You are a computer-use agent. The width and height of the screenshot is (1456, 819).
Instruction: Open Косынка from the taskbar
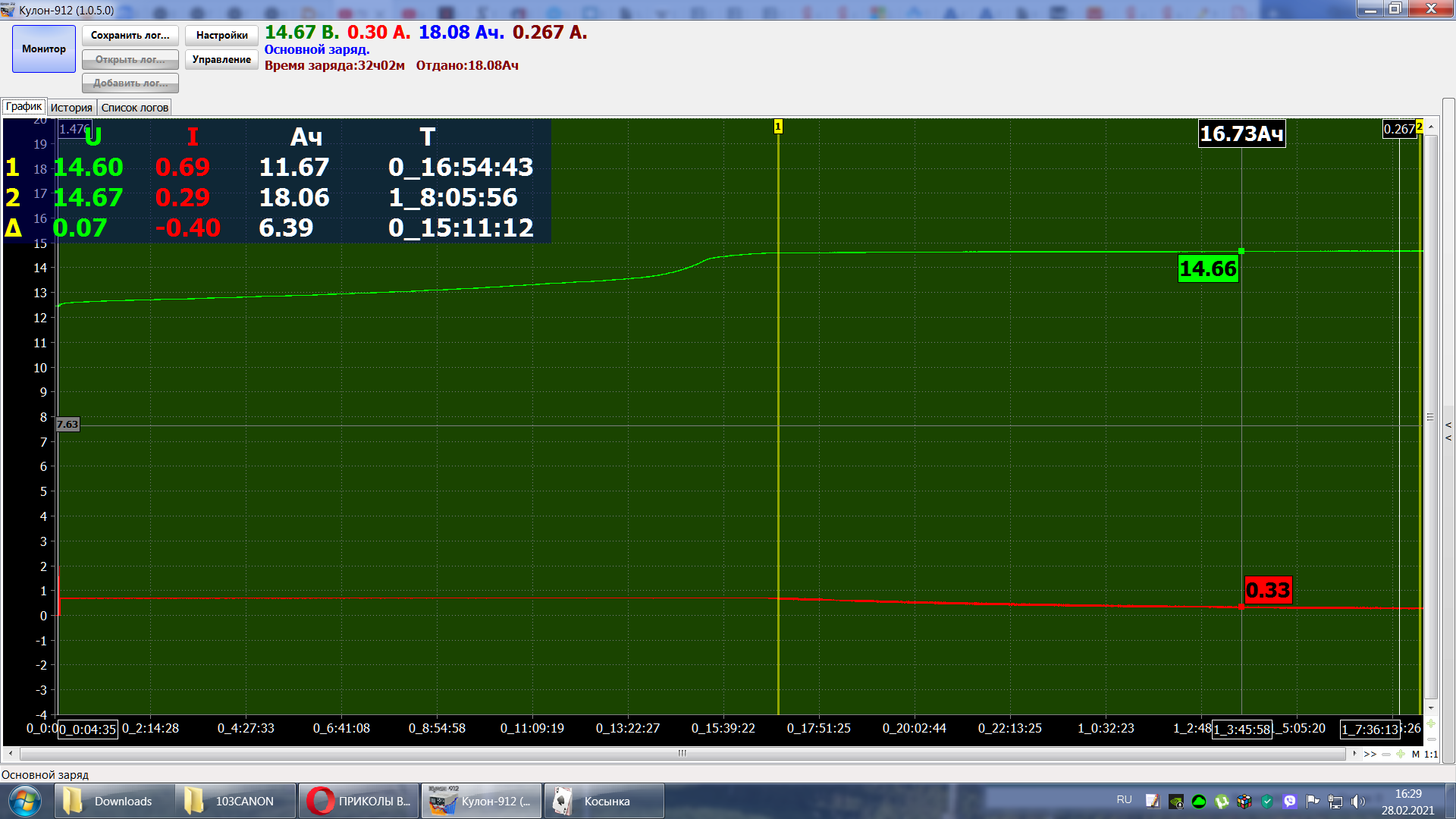click(604, 801)
